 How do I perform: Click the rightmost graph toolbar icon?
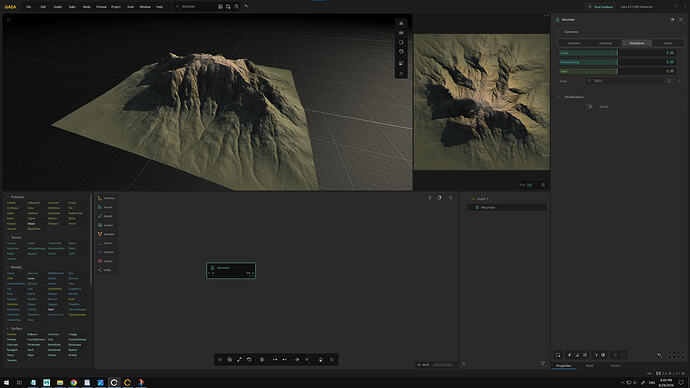[332, 360]
